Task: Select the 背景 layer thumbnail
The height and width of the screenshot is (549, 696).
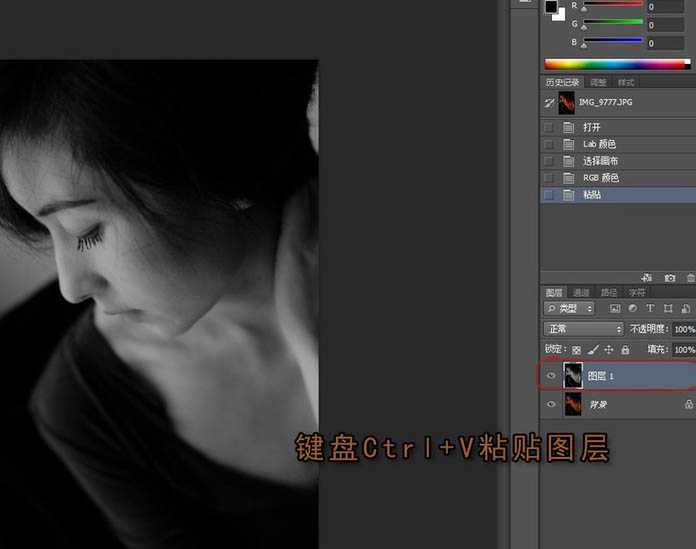Action: click(x=573, y=404)
